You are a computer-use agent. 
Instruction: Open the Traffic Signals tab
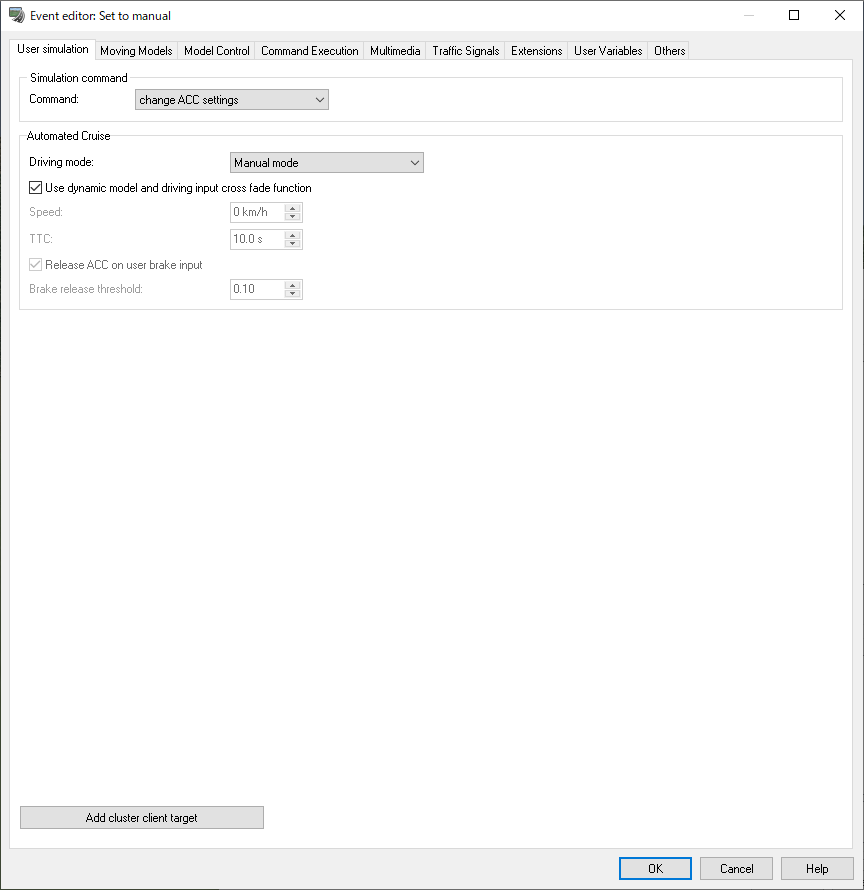(x=465, y=51)
